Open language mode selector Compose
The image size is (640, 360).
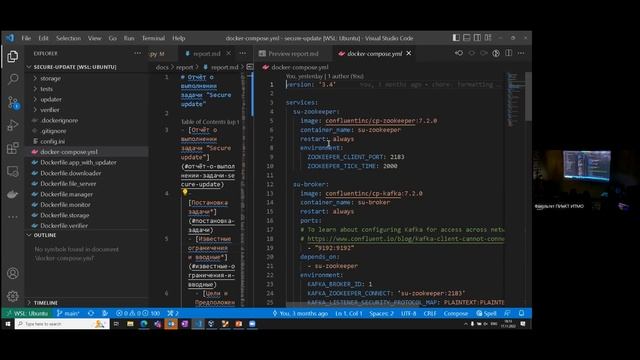pos(456,313)
